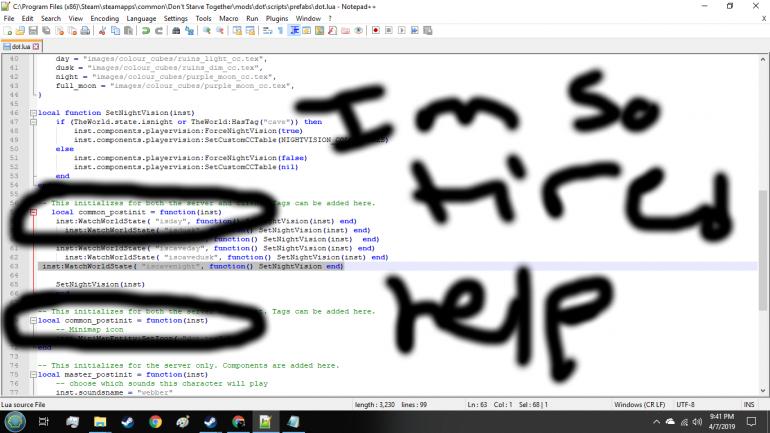Screen dimensions: 770x433
Task: Toggle Word Wrap toolbar button
Action: tap(267, 30)
